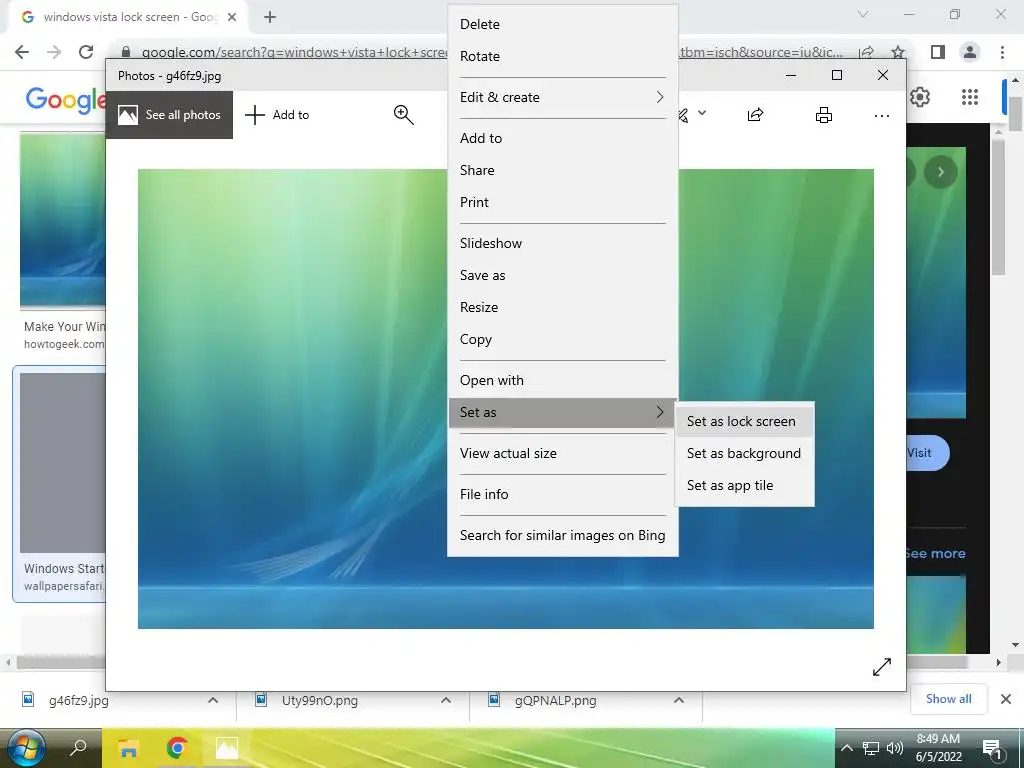Open File Explorer from the taskbar
Image resolution: width=1024 pixels, height=768 pixels.
[129, 748]
